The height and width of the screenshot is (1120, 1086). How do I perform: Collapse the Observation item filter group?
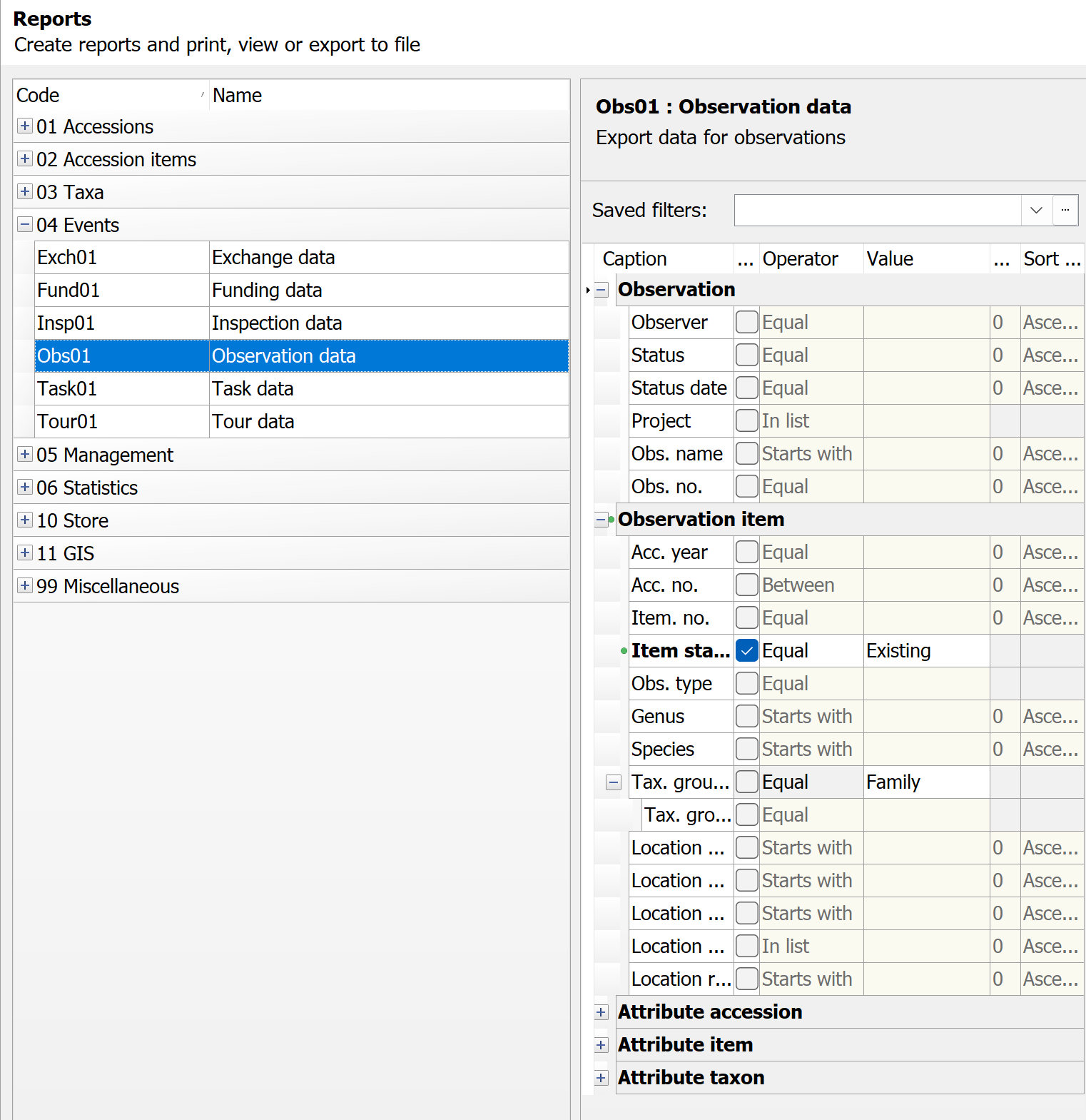pyautogui.click(x=602, y=520)
